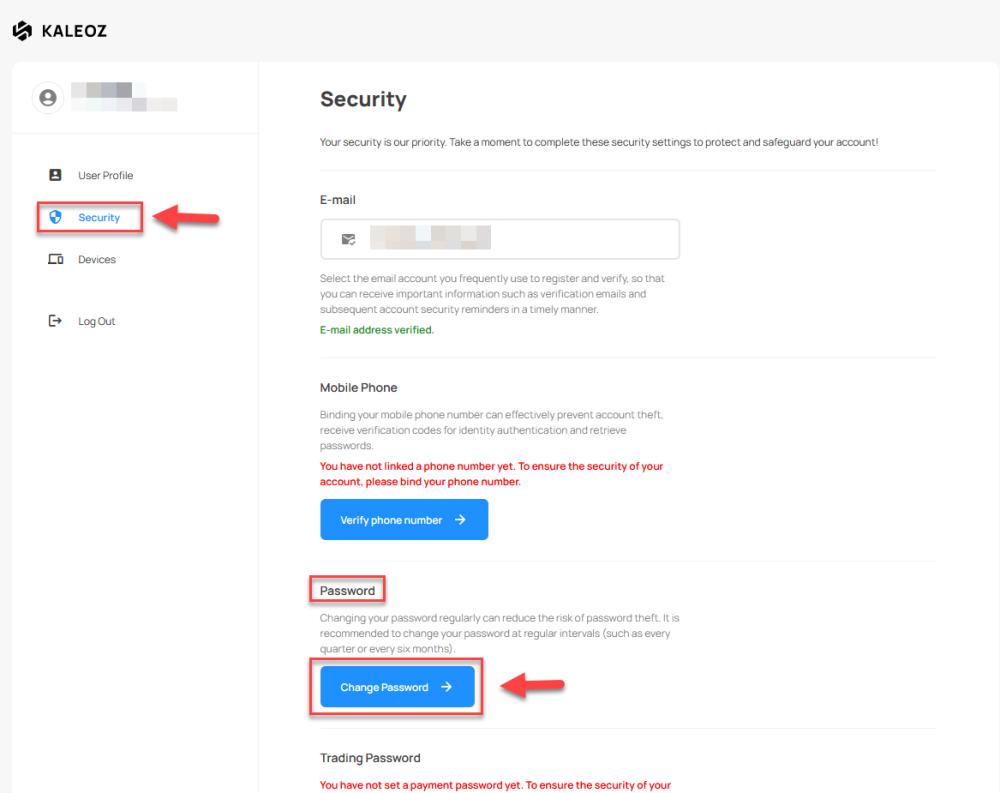This screenshot has height=793, width=1000.
Task: Click the Devices sidebar icon
Action: pos(56,259)
